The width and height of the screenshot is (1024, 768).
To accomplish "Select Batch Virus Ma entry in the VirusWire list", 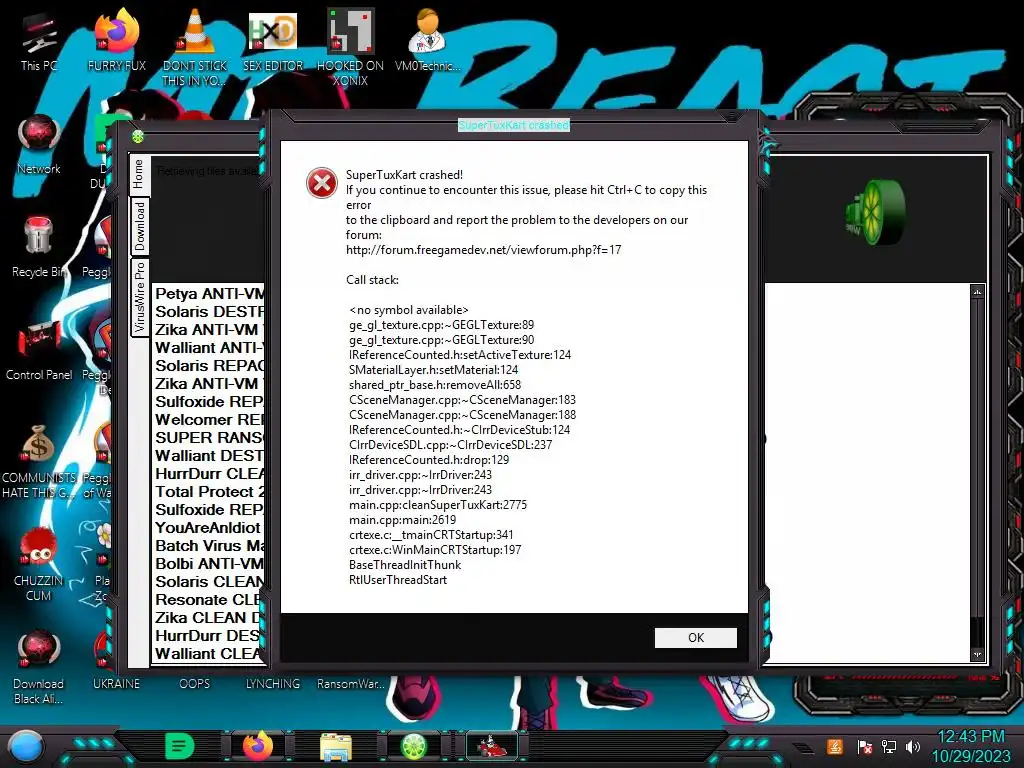I will pyautogui.click(x=209, y=546).
